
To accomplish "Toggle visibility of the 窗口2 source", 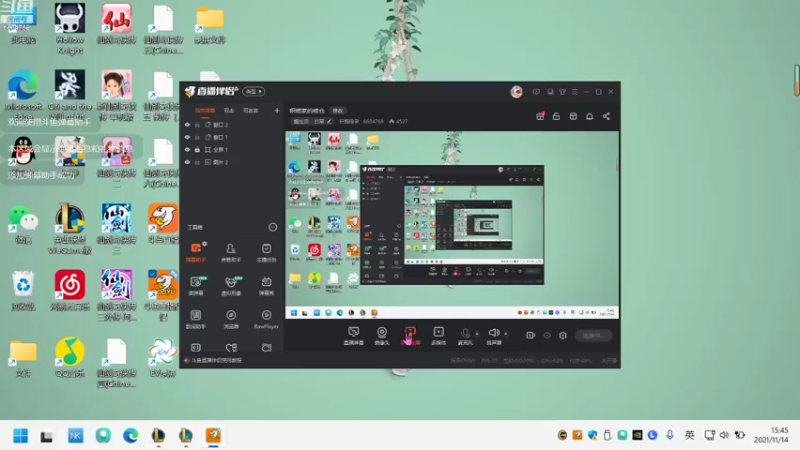I will pos(187,124).
